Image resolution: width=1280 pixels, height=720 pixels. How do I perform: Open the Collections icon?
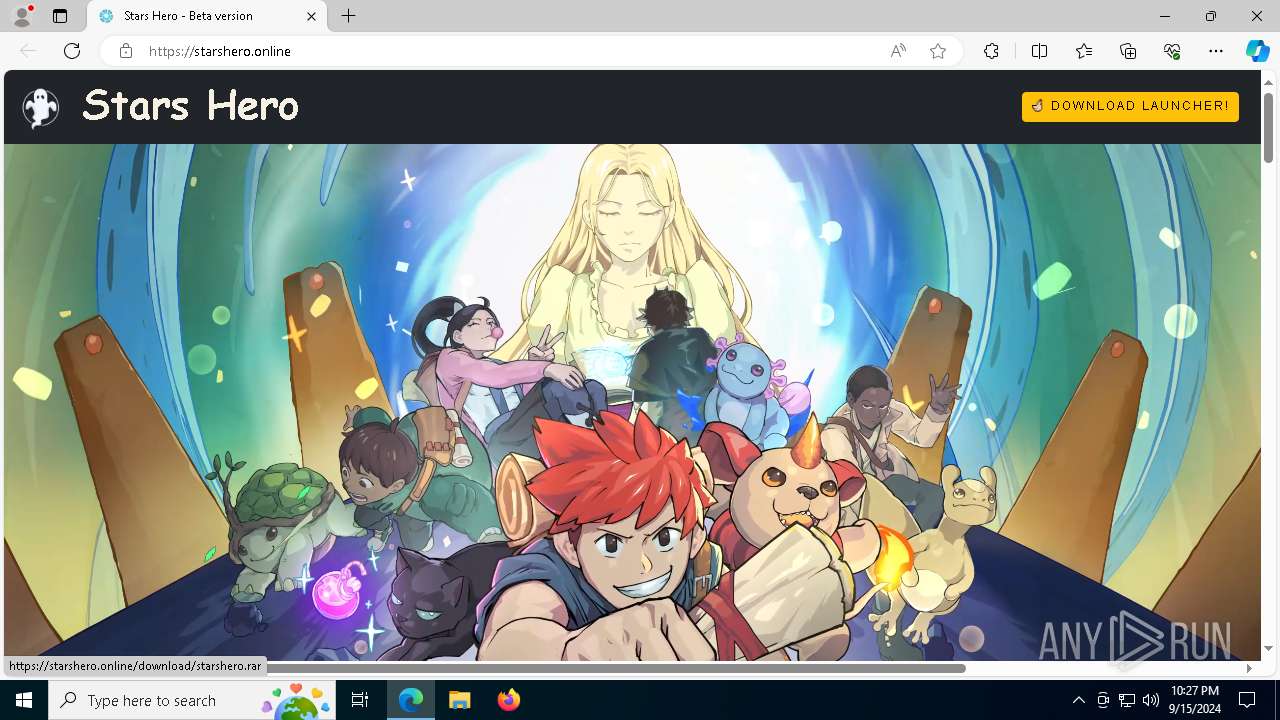(x=1128, y=51)
